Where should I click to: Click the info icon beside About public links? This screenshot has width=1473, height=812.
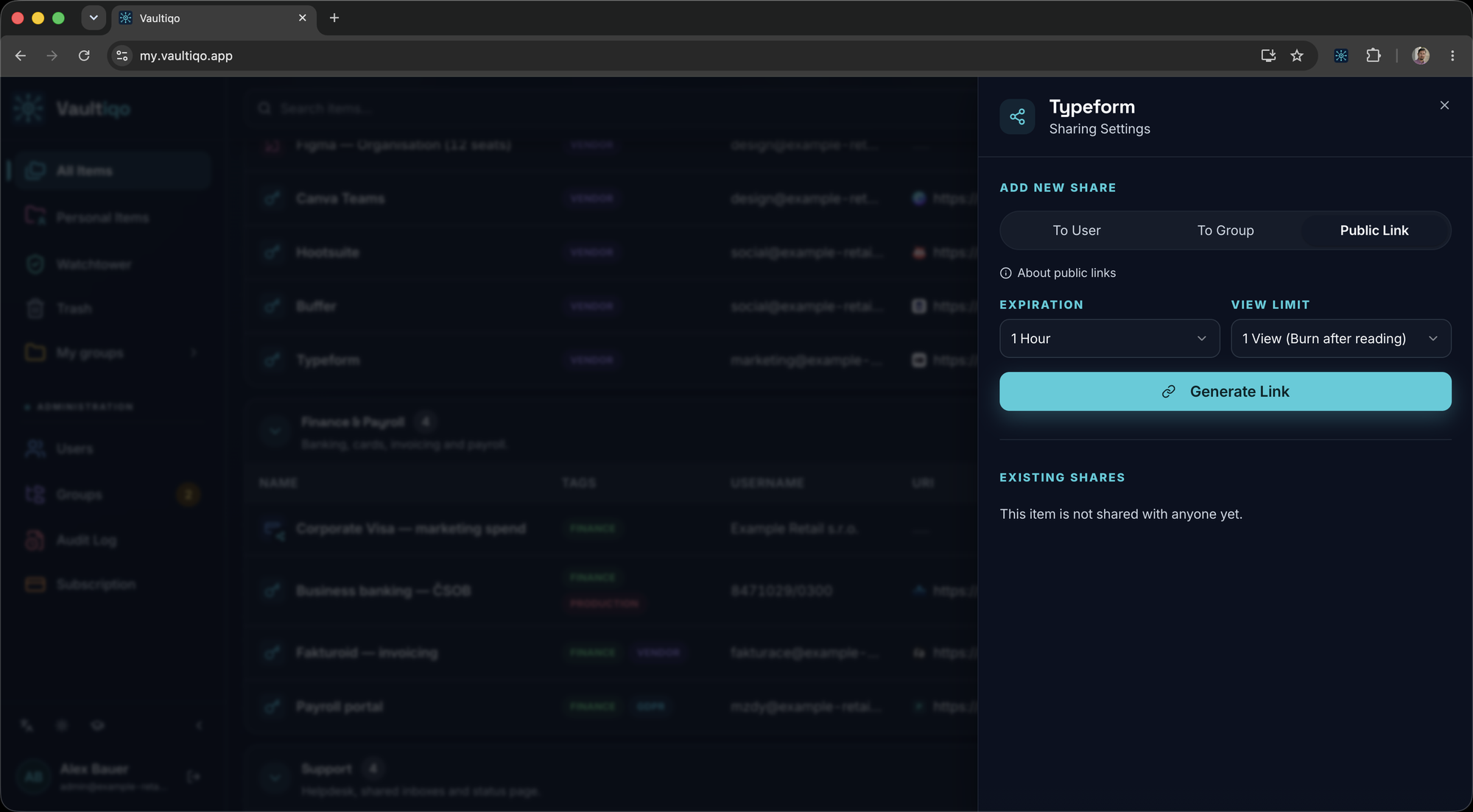coord(1005,273)
